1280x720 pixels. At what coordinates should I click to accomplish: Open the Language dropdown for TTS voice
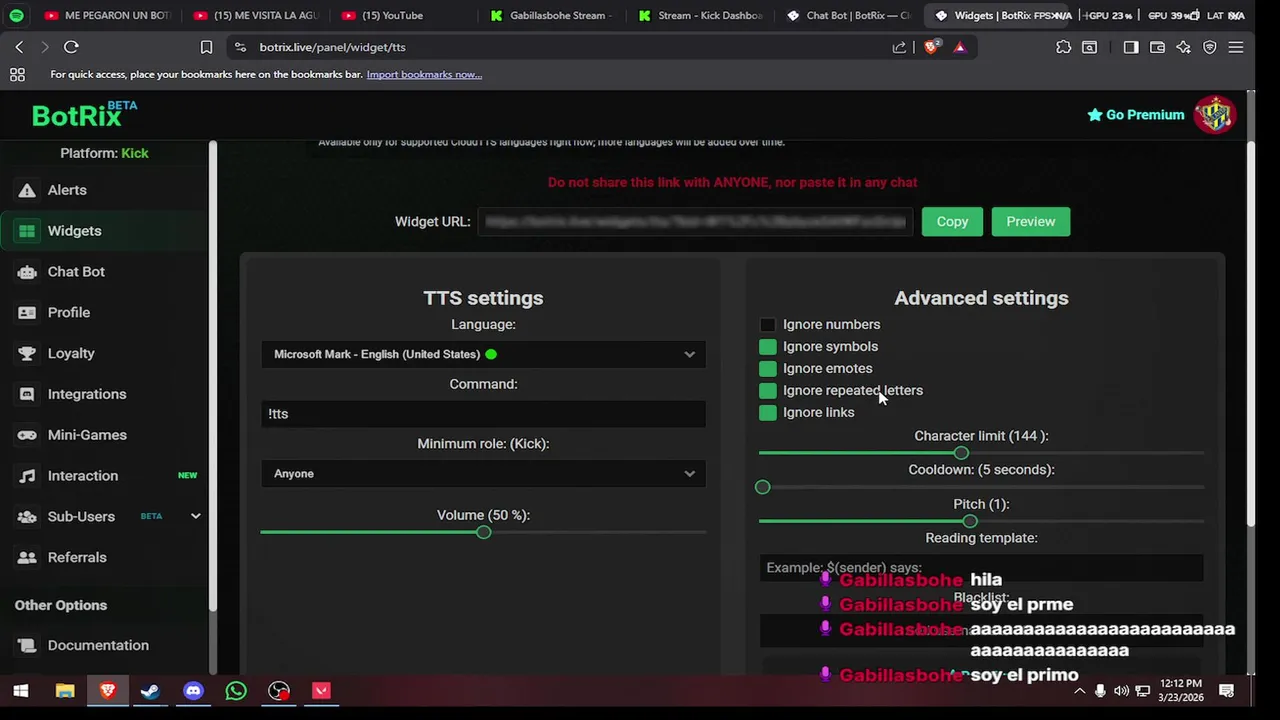pyautogui.click(x=483, y=354)
